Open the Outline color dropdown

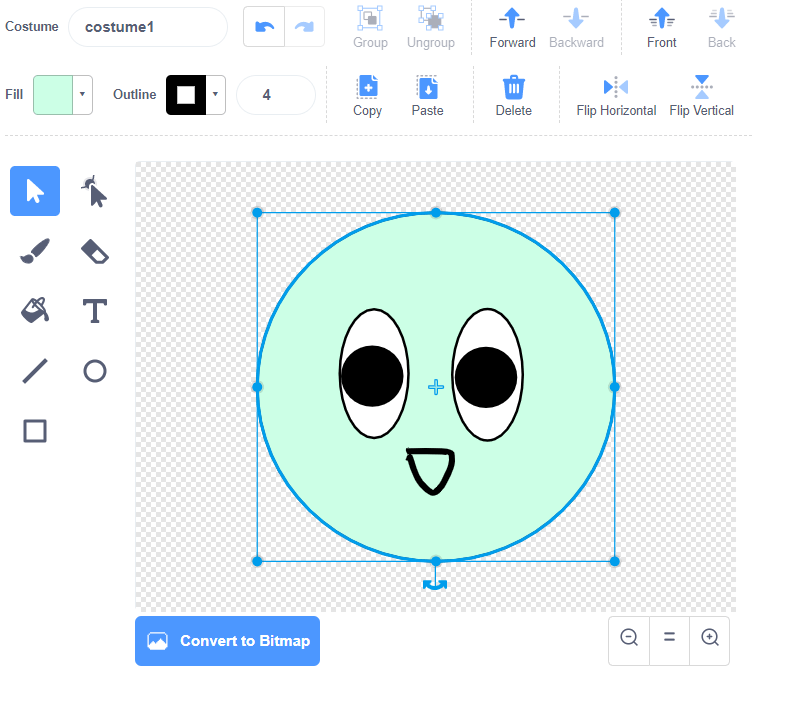(215, 95)
